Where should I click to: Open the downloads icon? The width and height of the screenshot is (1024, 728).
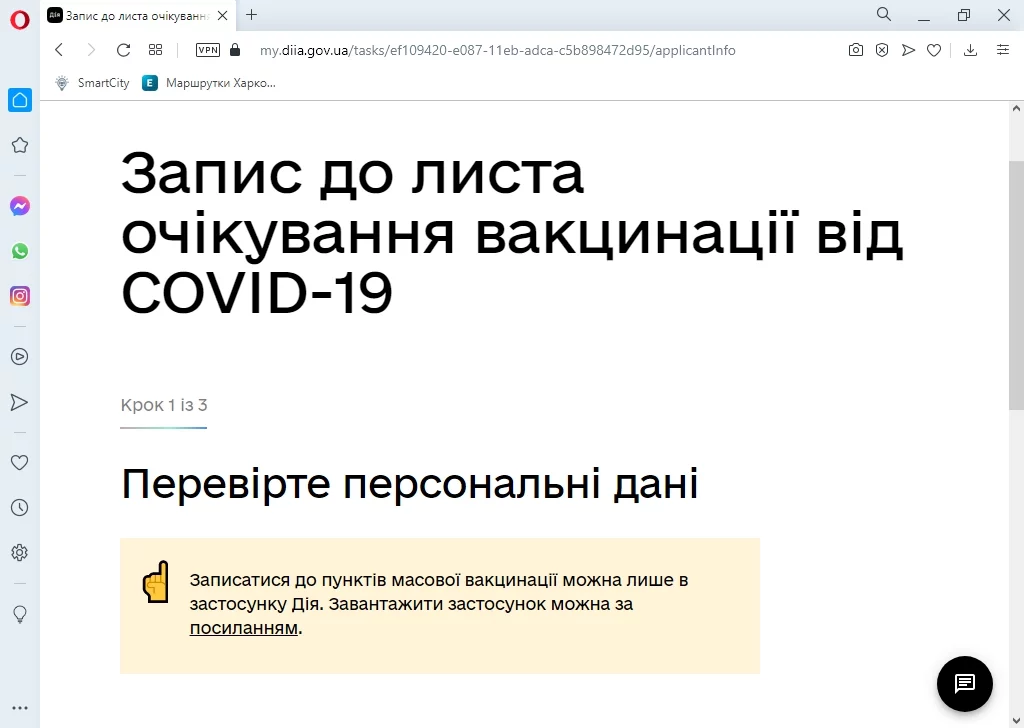click(970, 50)
